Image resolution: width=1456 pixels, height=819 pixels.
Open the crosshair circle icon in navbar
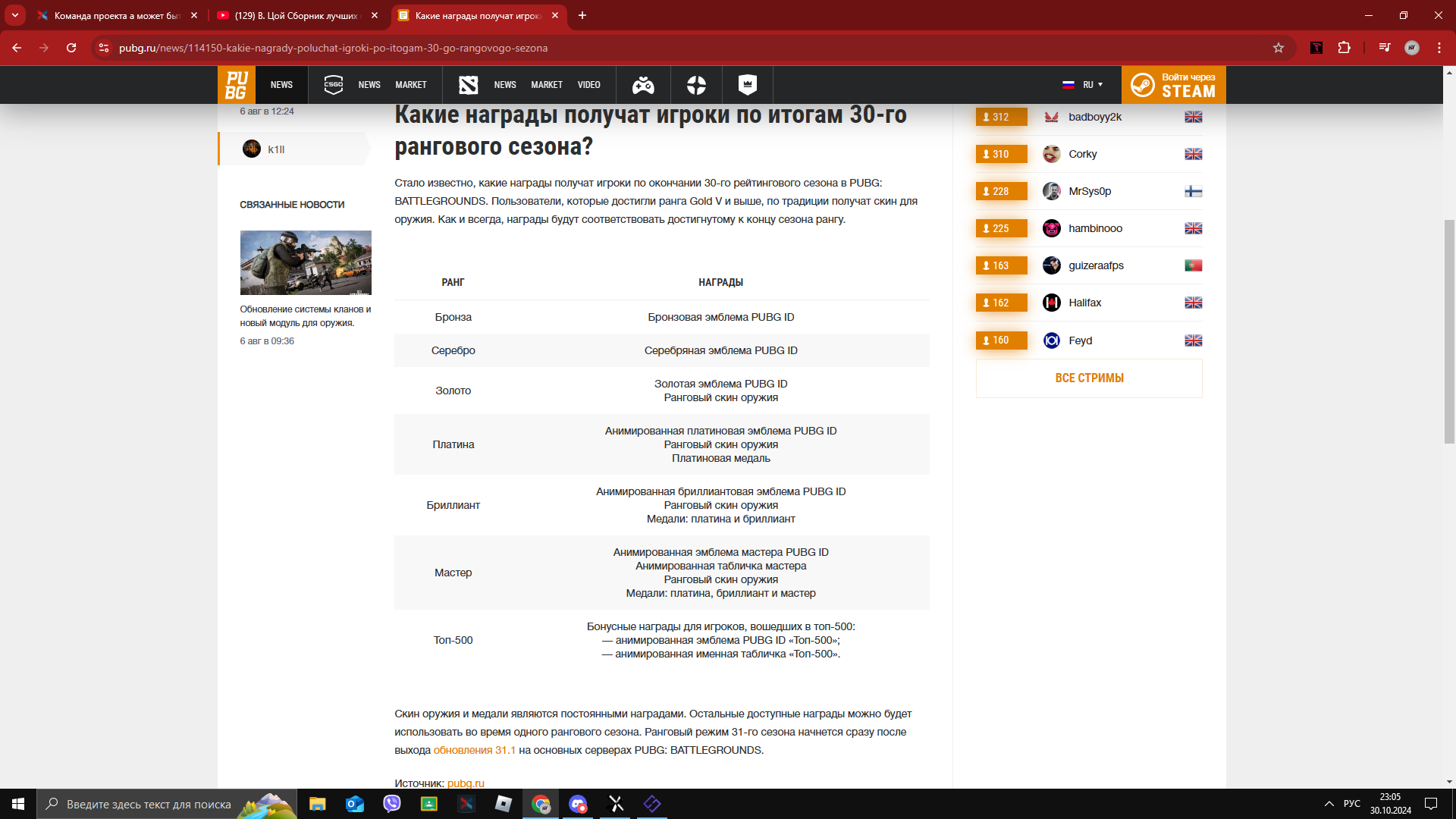coord(696,85)
